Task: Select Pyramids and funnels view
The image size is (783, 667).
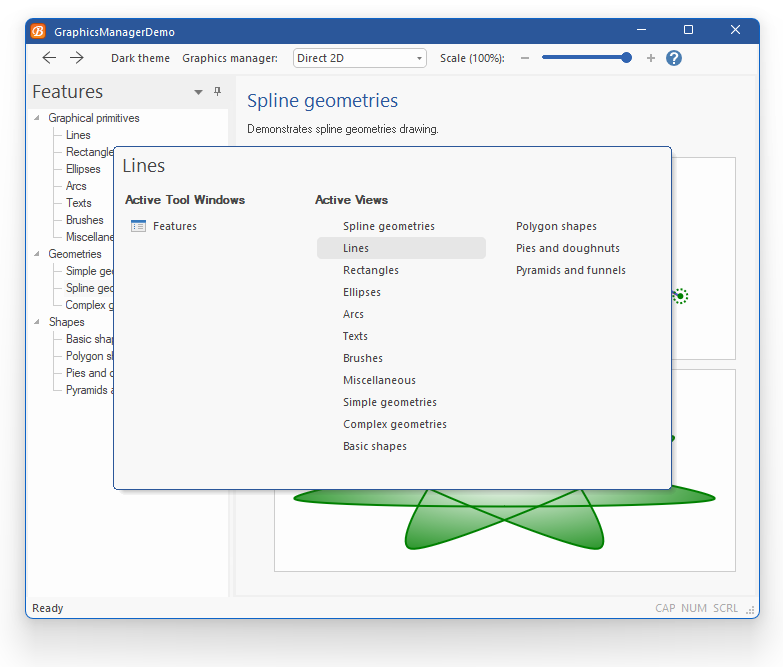Action: 571,270
